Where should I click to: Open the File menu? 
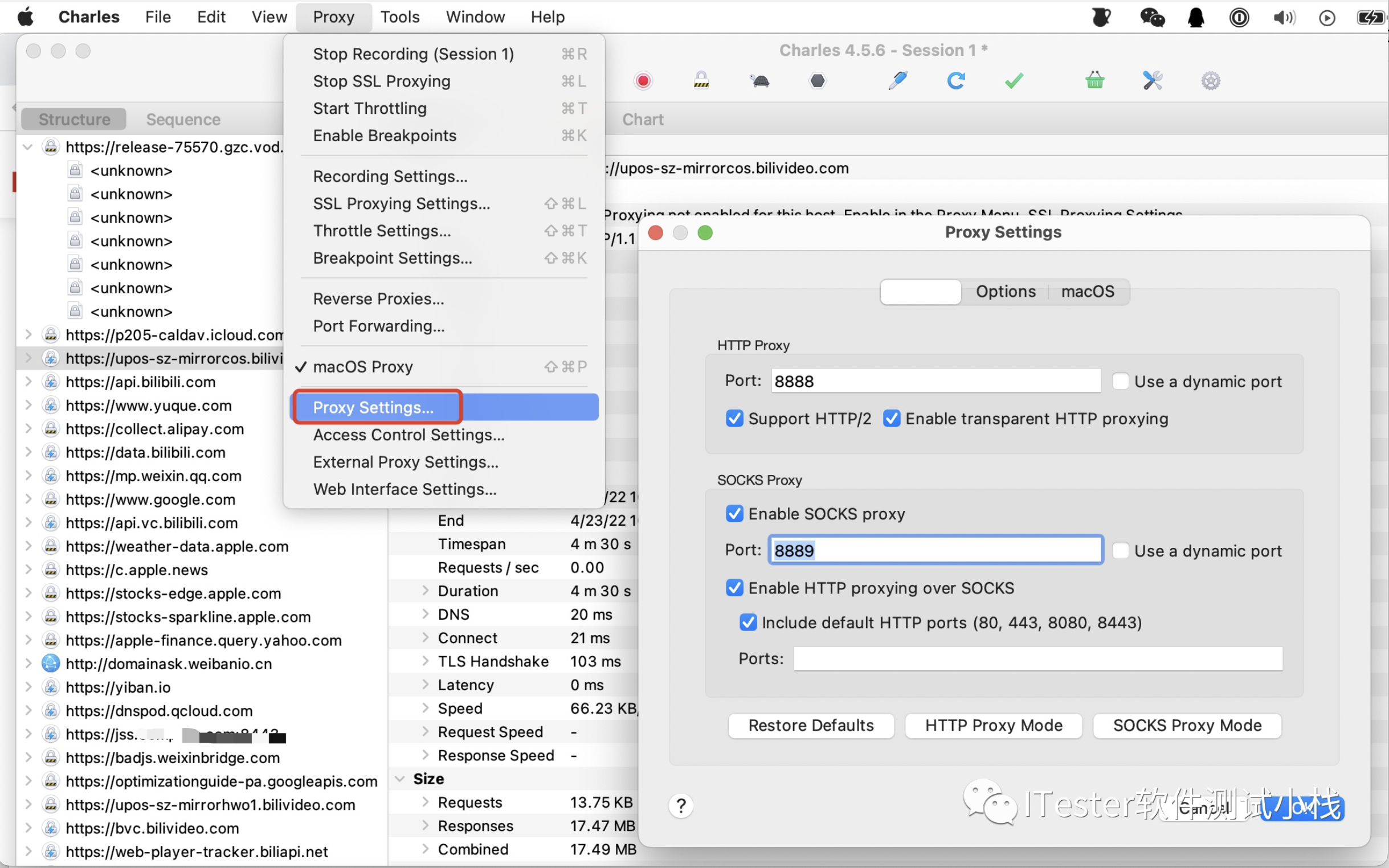pos(158,17)
